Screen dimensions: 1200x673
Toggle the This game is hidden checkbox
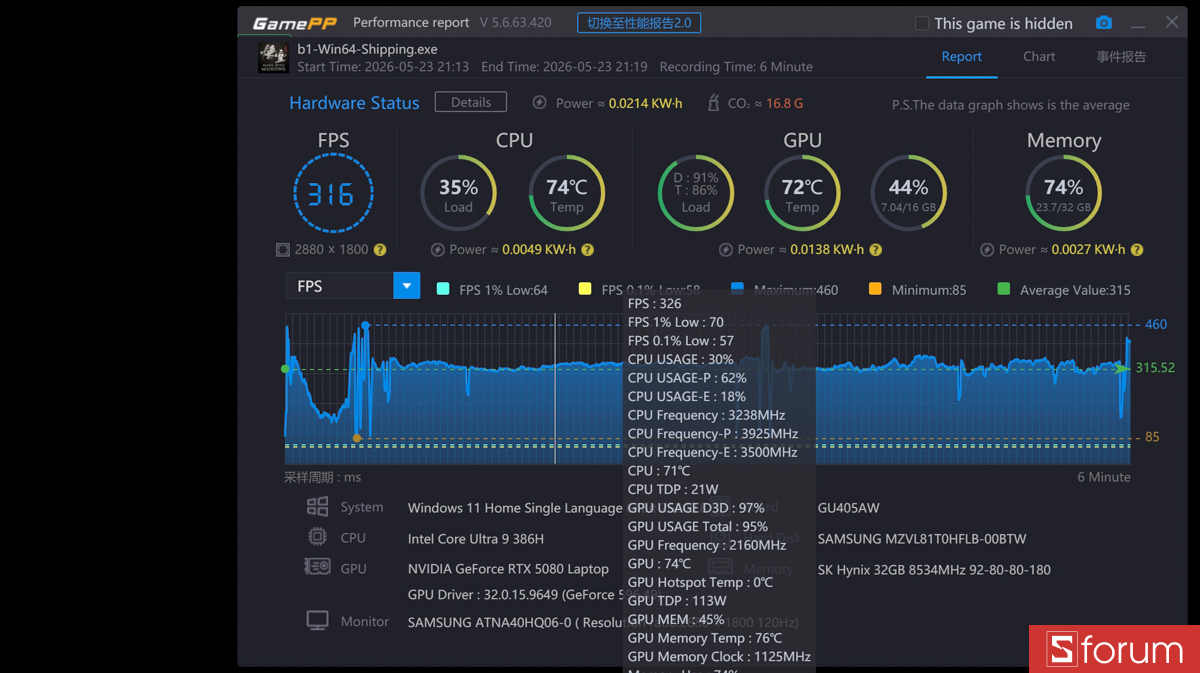(x=922, y=23)
